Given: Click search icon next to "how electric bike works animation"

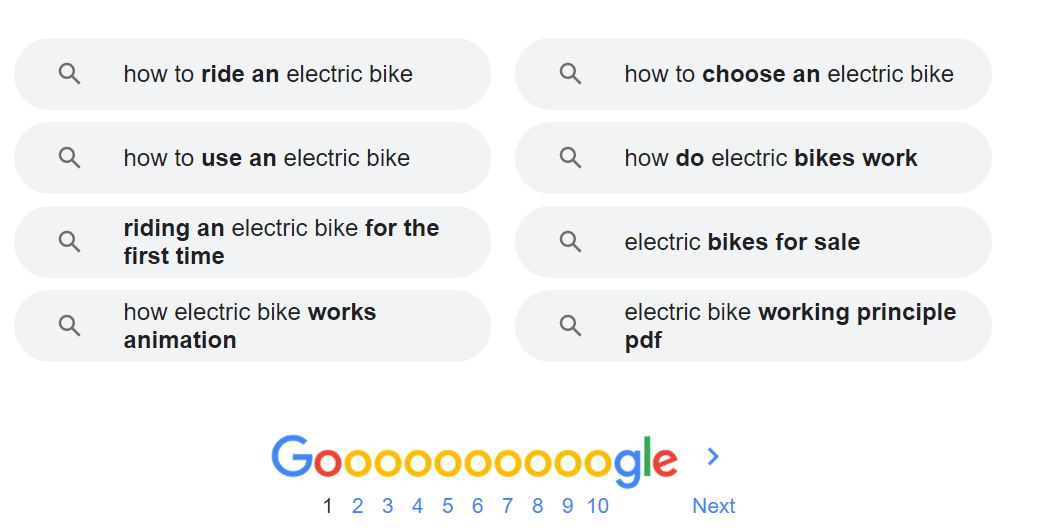Looking at the screenshot, I should coord(69,326).
